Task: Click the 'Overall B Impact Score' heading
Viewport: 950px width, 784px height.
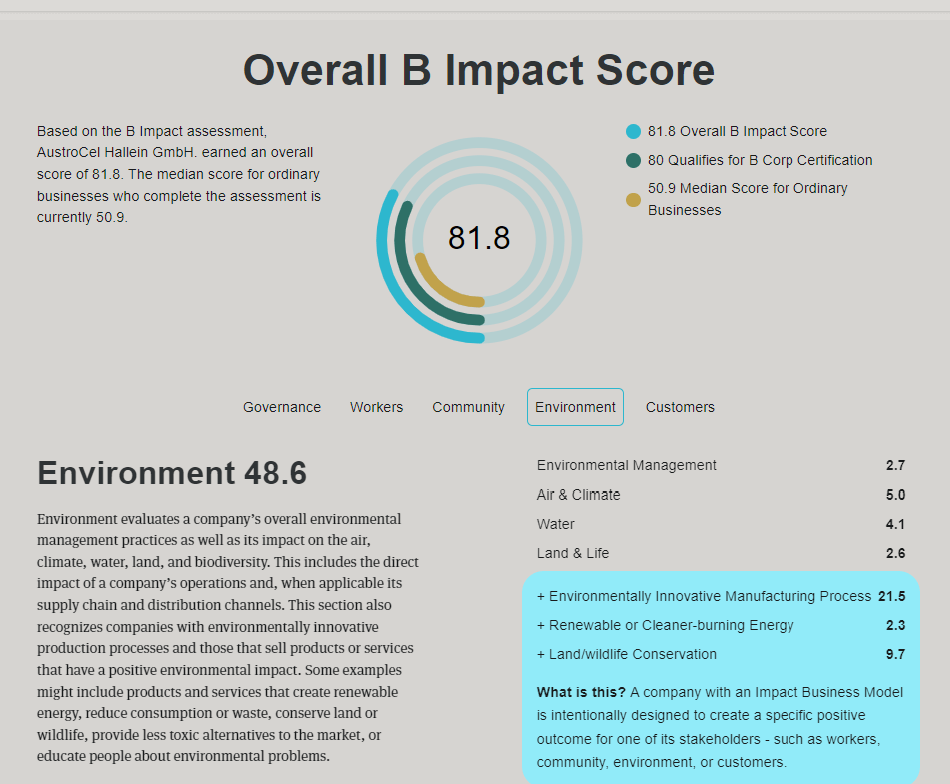Action: pos(479,70)
